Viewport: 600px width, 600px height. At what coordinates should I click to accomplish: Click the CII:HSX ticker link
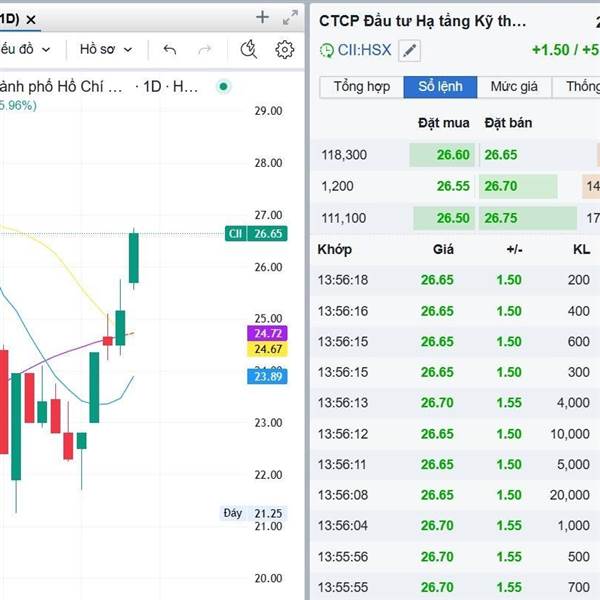[365, 50]
